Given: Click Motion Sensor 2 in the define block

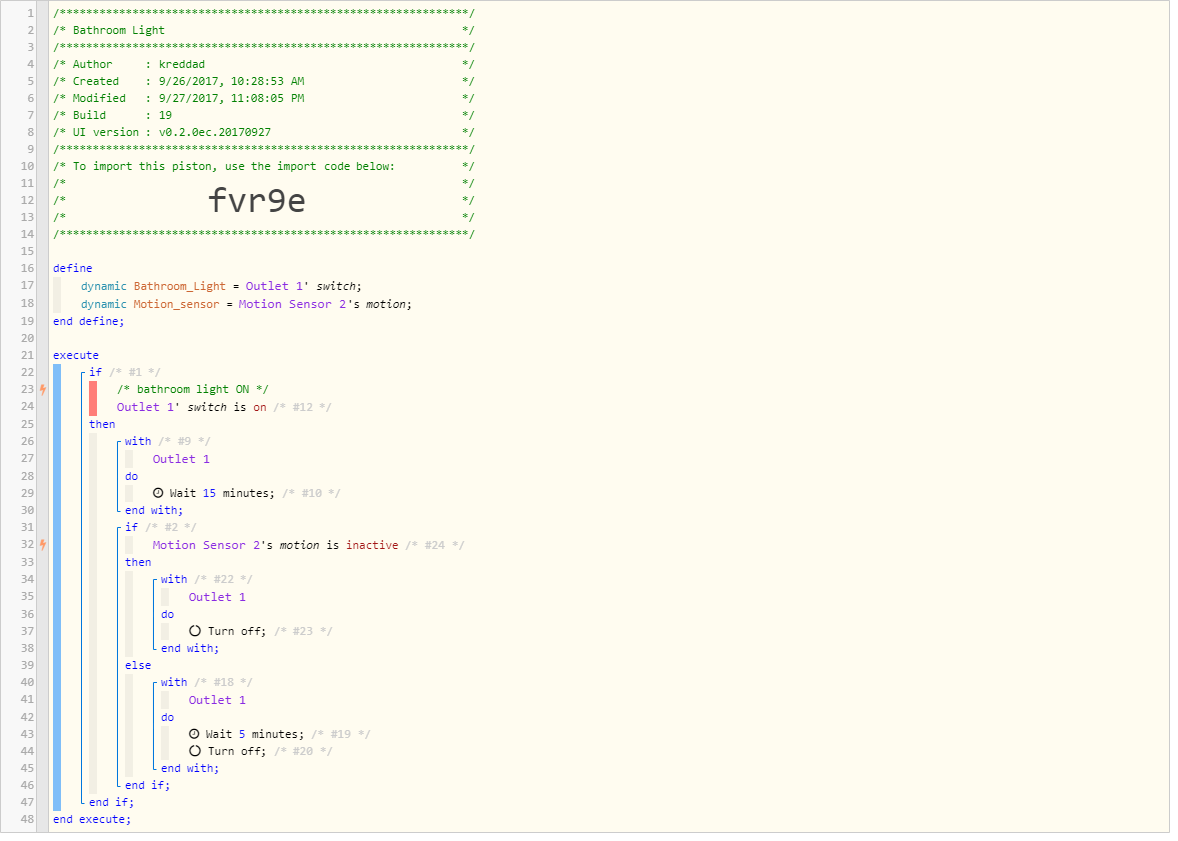Looking at the screenshot, I should [292, 304].
